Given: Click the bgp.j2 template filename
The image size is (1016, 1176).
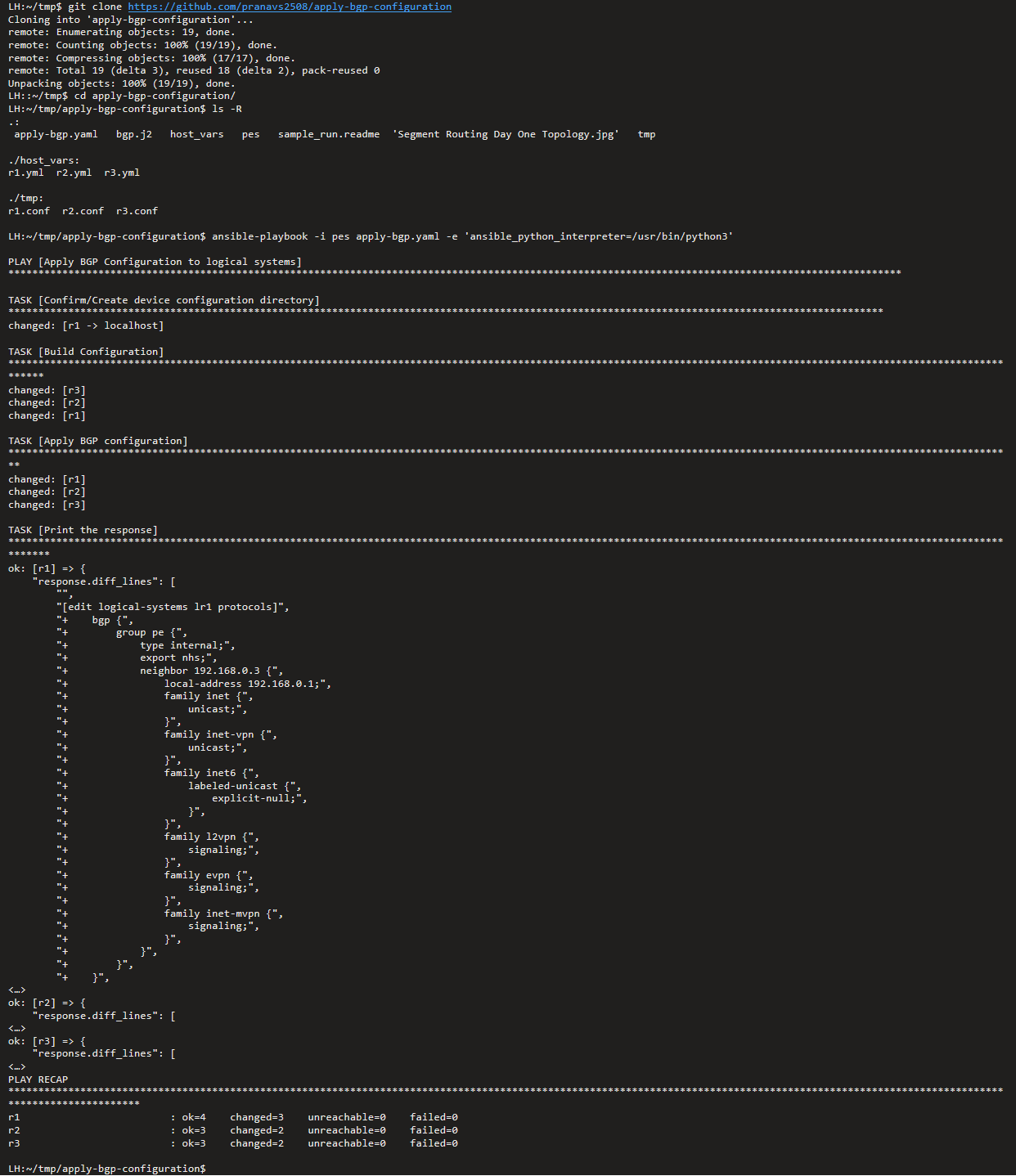Looking at the screenshot, I should pyautogui.click(x=134, y=134).
